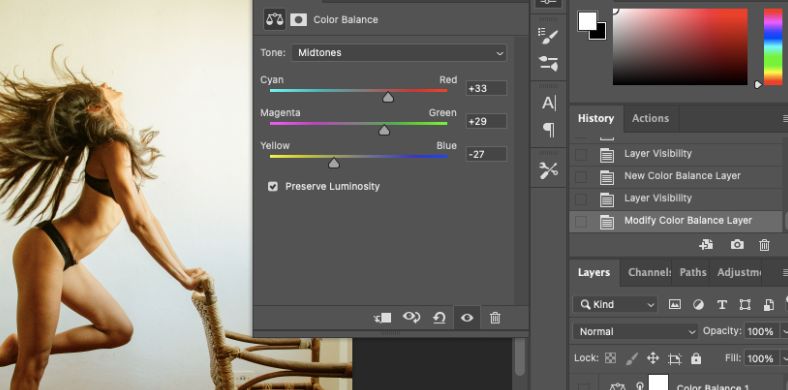
Task: Open the Tone Midtones dropdown
Action: coord(399,53)
